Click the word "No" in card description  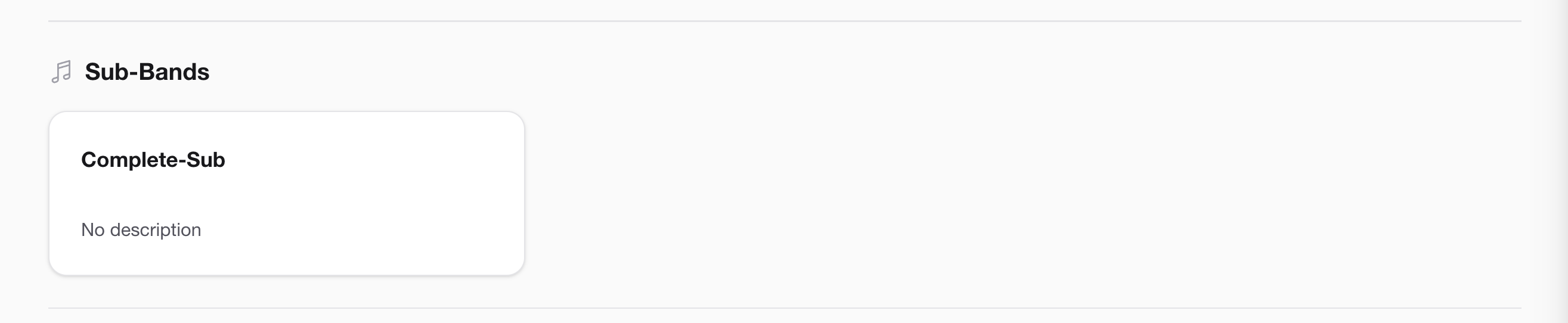pos(92,230)
